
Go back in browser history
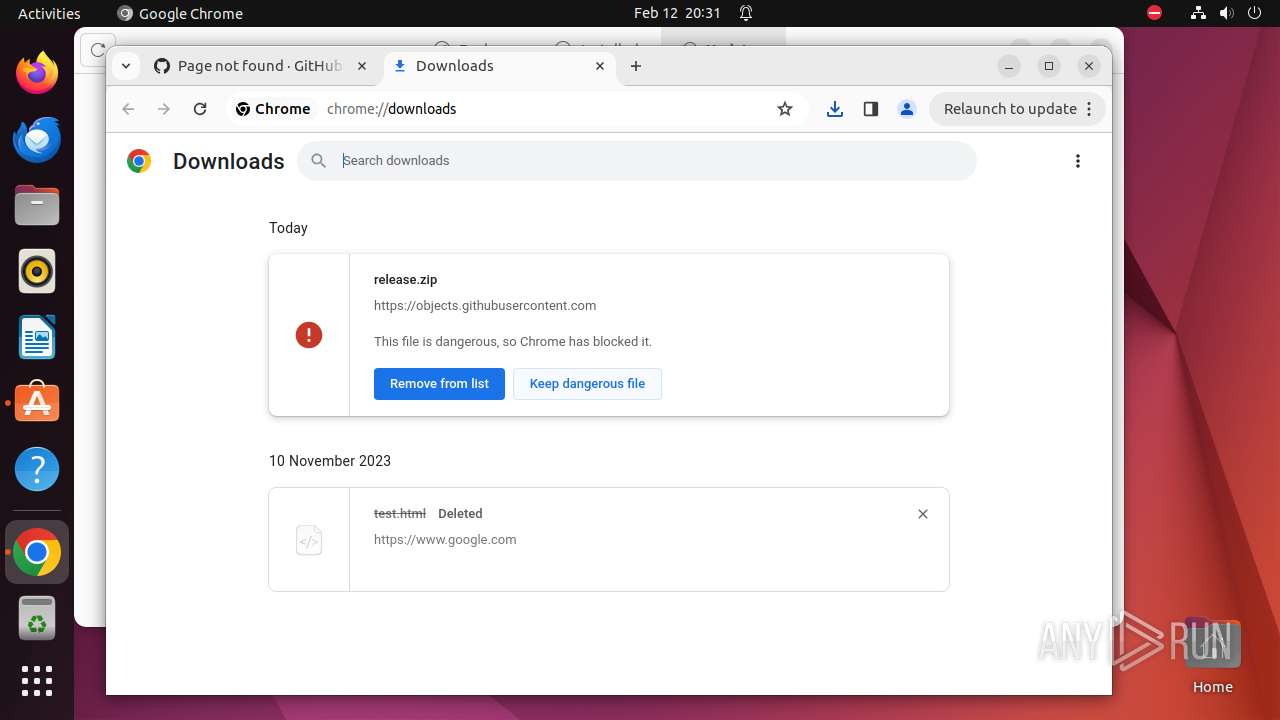click(x=128, y=109)
